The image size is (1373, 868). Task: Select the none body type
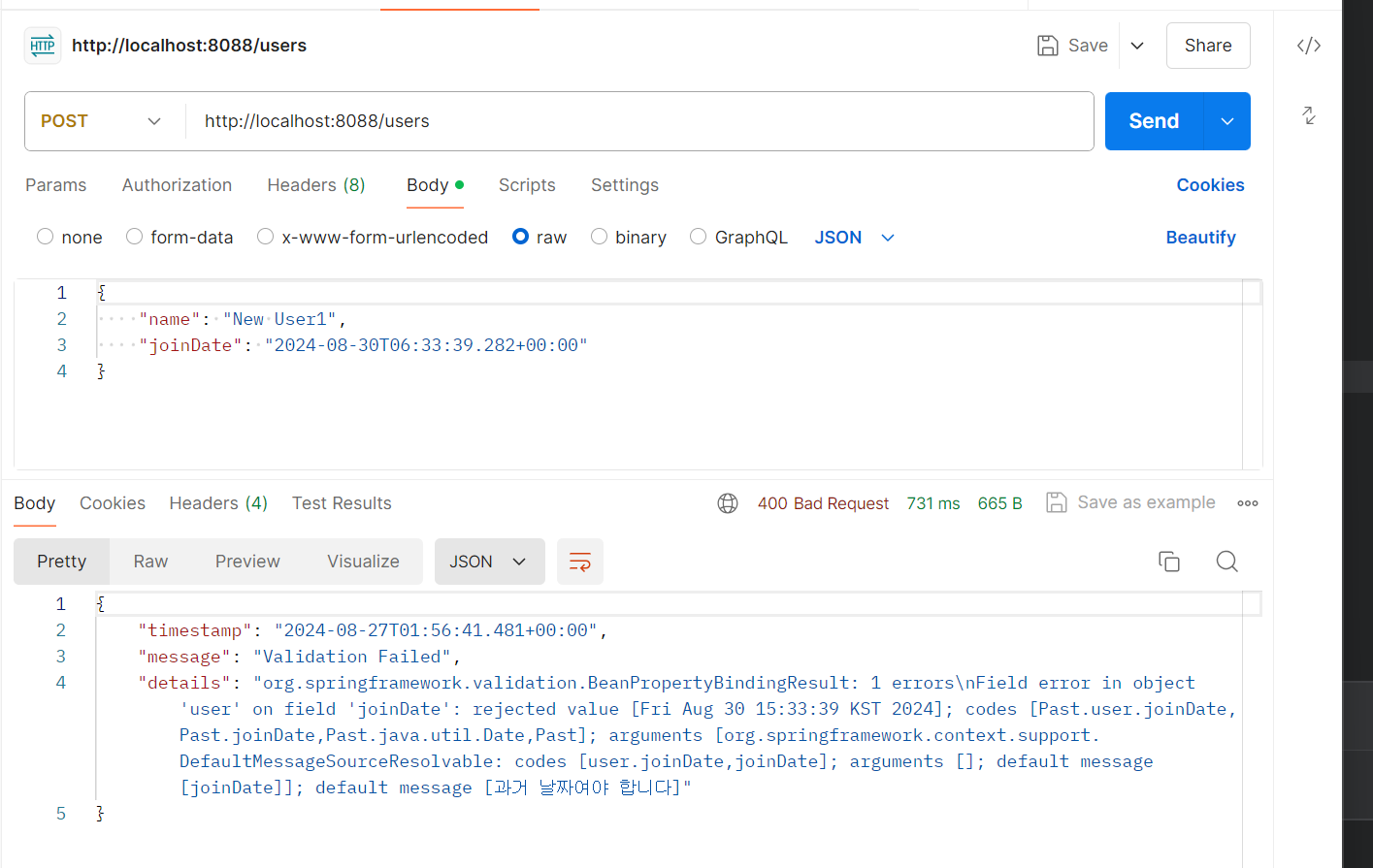click(45, 237)
